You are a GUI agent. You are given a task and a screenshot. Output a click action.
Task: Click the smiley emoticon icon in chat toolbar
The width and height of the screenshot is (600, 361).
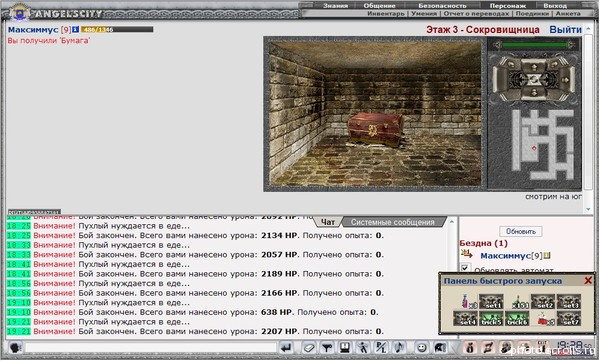421,348
